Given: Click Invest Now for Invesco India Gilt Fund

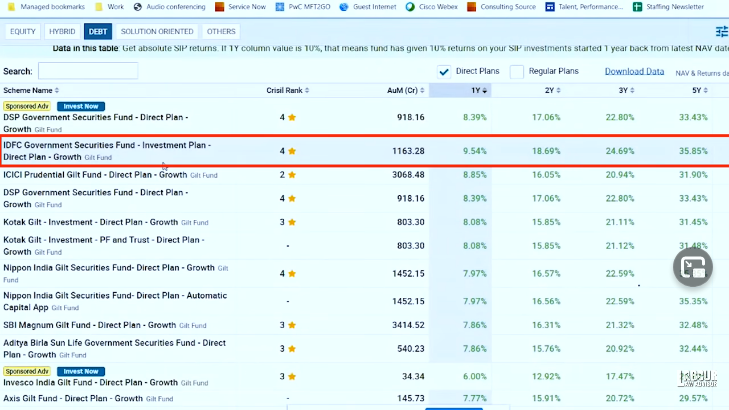Looking at the screenshot, I should coord(81,371).
